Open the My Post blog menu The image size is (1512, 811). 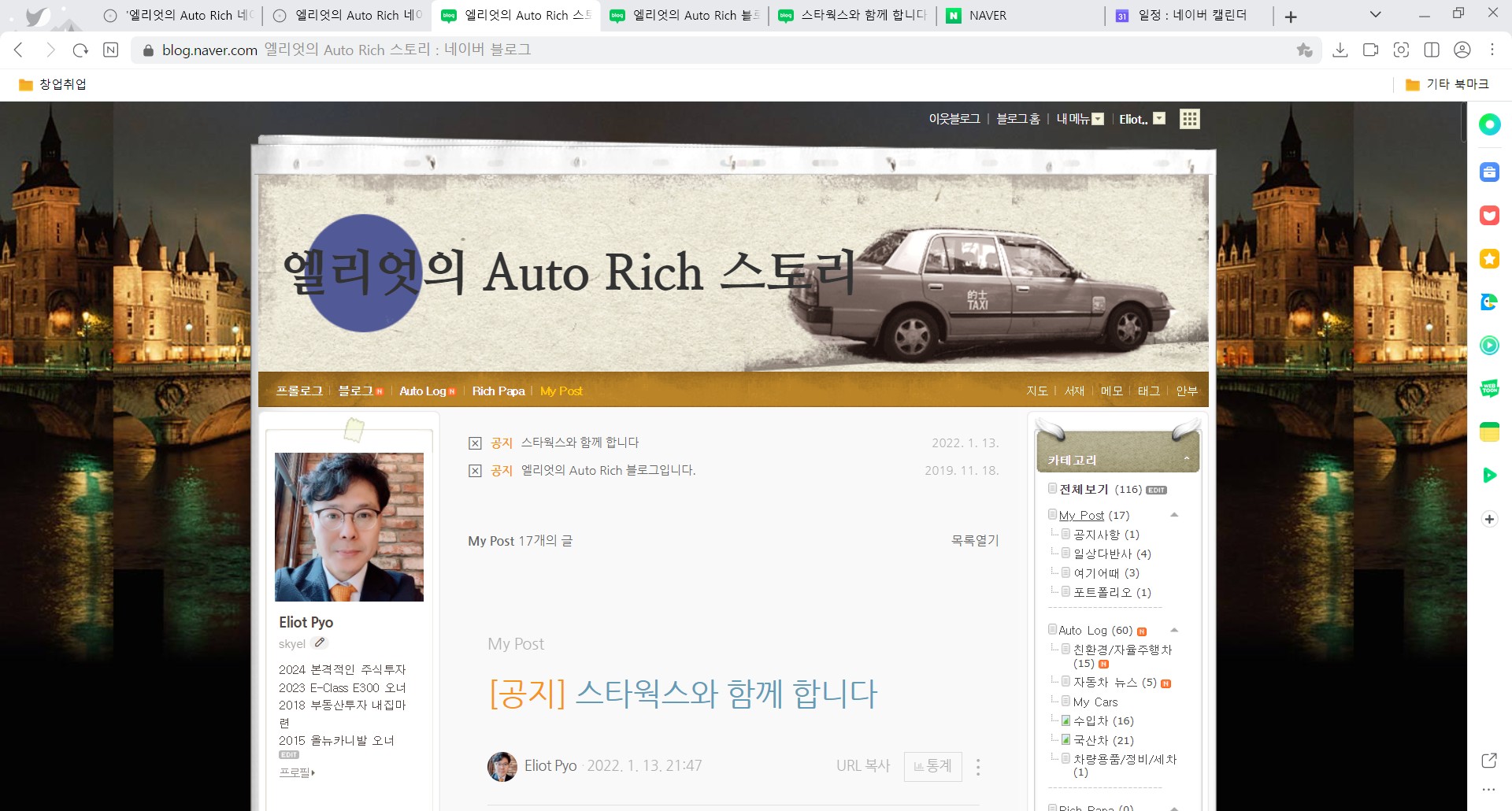click(x=561, y=391)
